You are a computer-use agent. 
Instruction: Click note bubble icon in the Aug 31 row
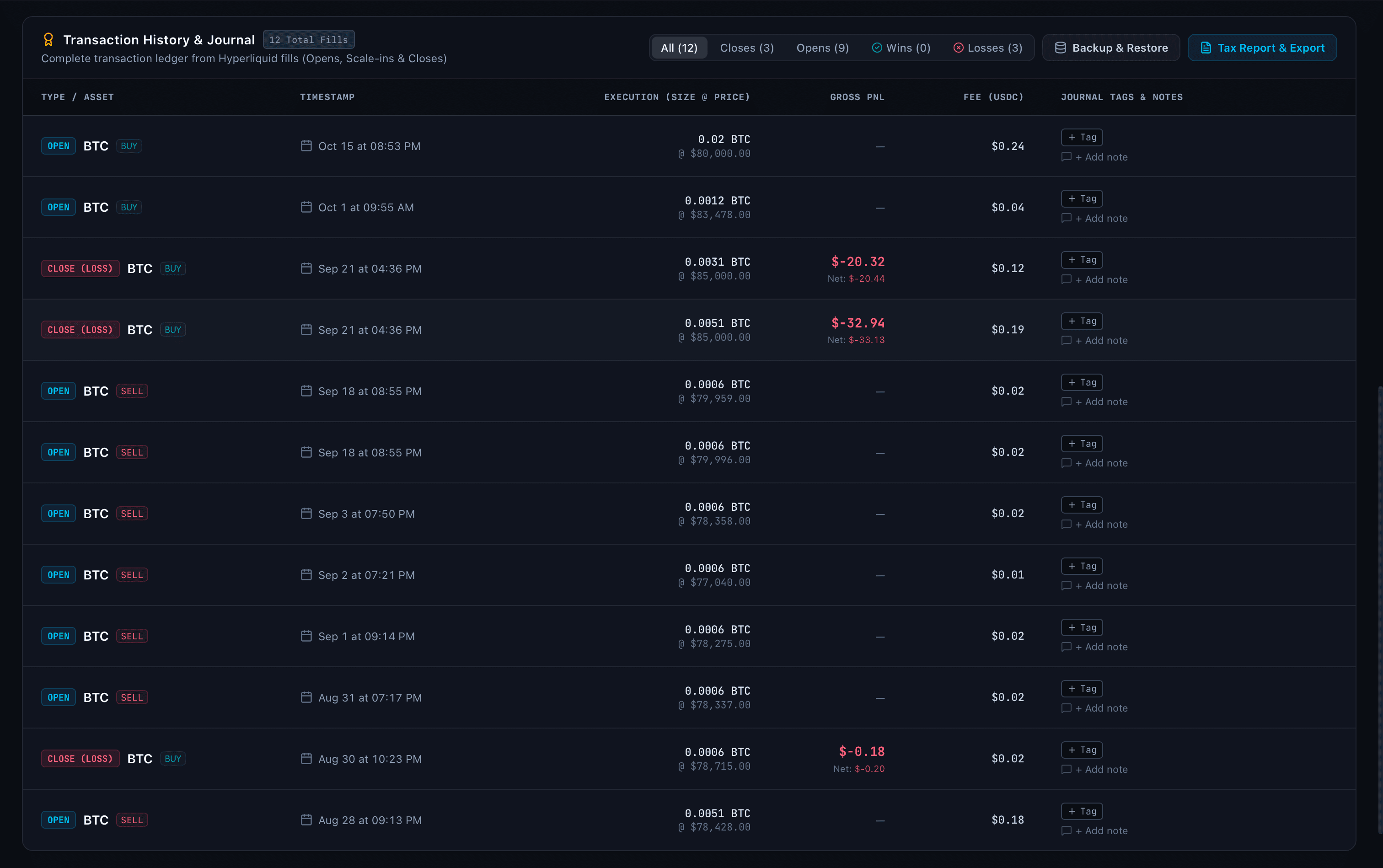tap(1067, 708)
